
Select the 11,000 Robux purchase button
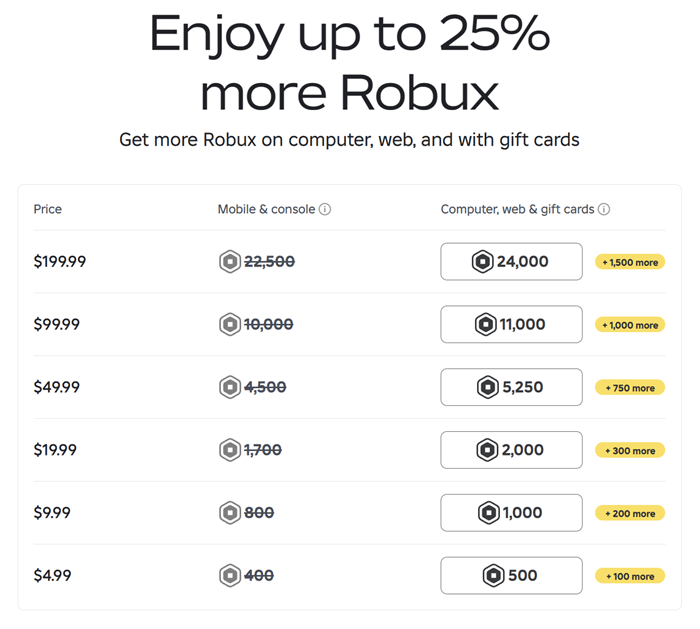click(511, 325)
